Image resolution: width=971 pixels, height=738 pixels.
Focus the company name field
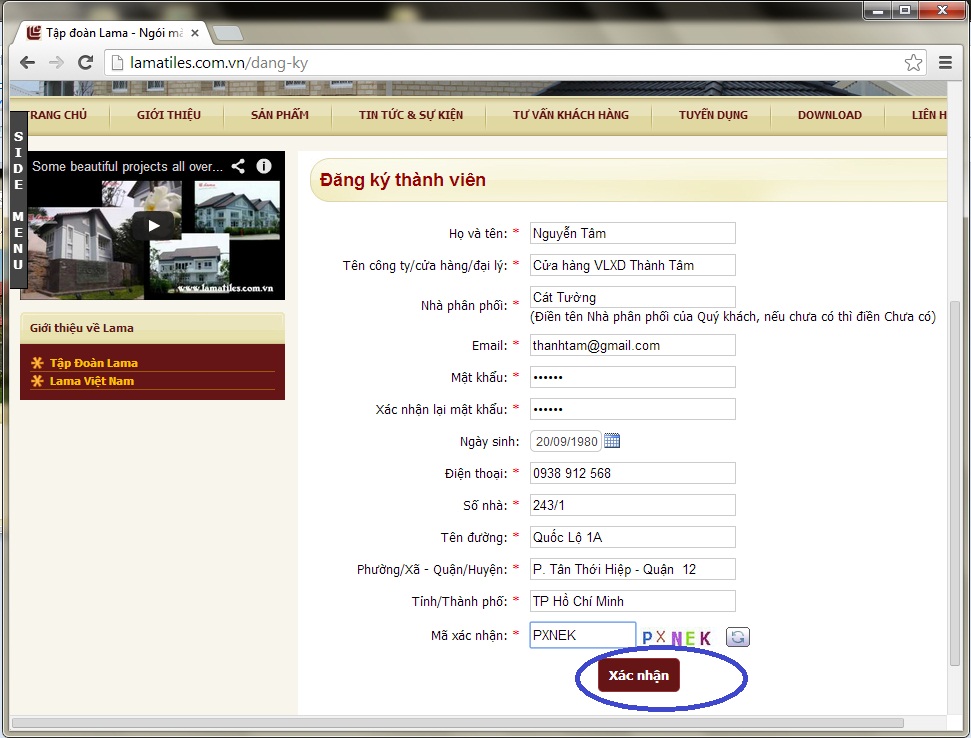(632, 265)
